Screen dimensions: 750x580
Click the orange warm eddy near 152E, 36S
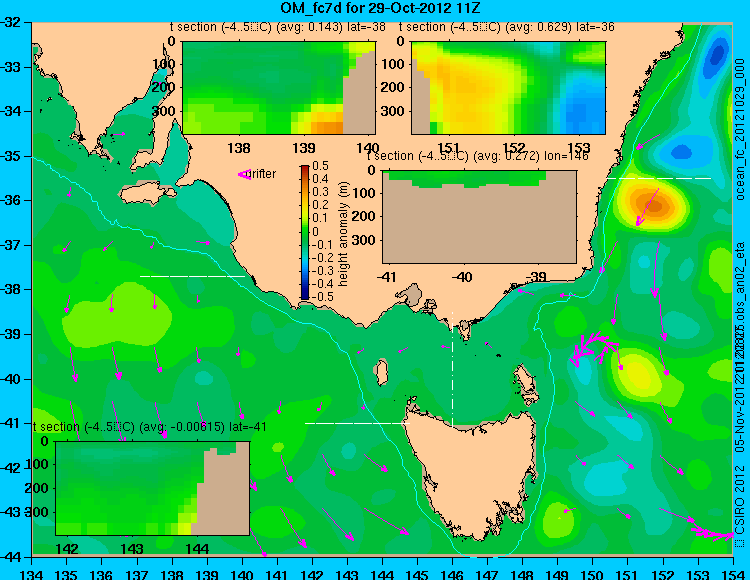tap(652, 205)
